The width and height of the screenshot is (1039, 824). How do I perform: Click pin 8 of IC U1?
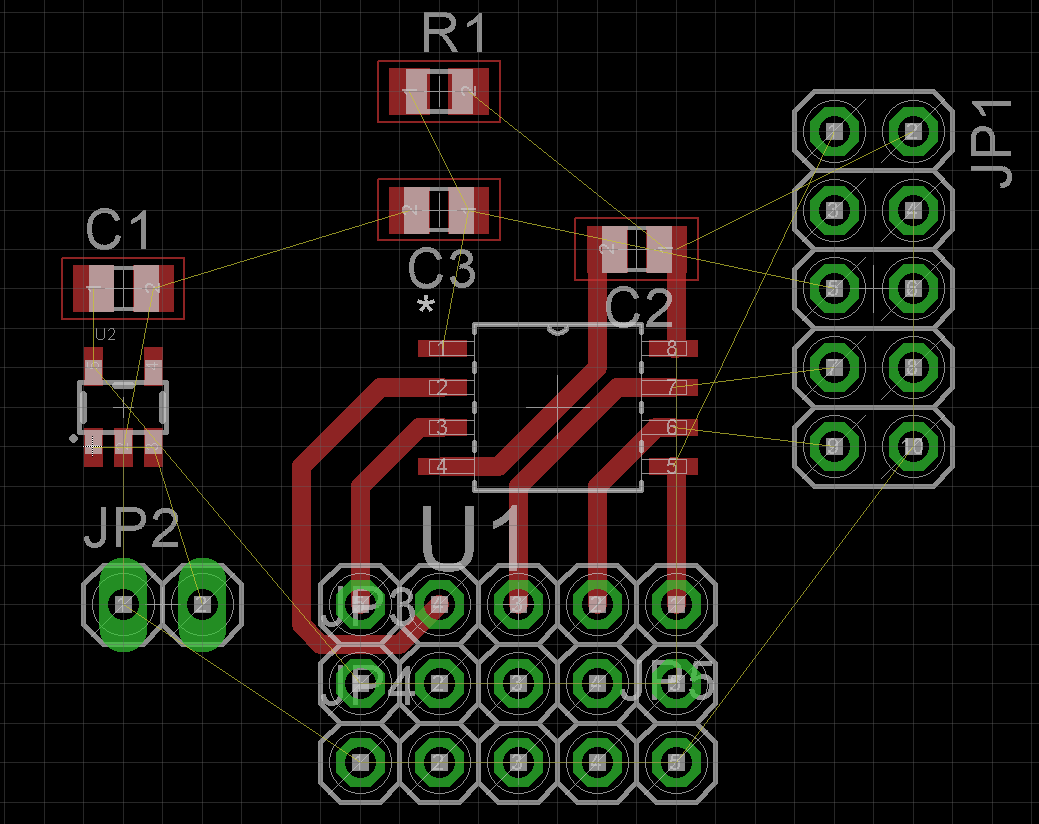(673, 348)
